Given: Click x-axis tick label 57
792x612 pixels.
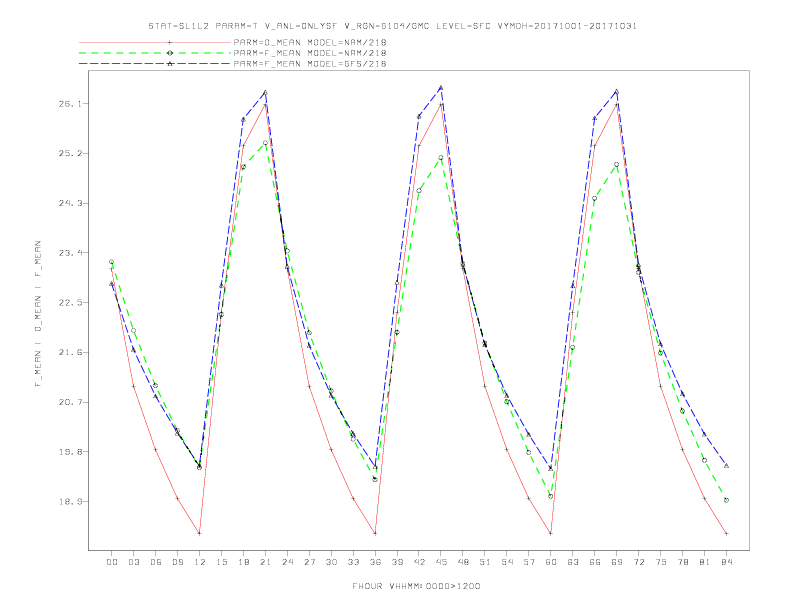Looking at the screenshot, I should 529,562.
